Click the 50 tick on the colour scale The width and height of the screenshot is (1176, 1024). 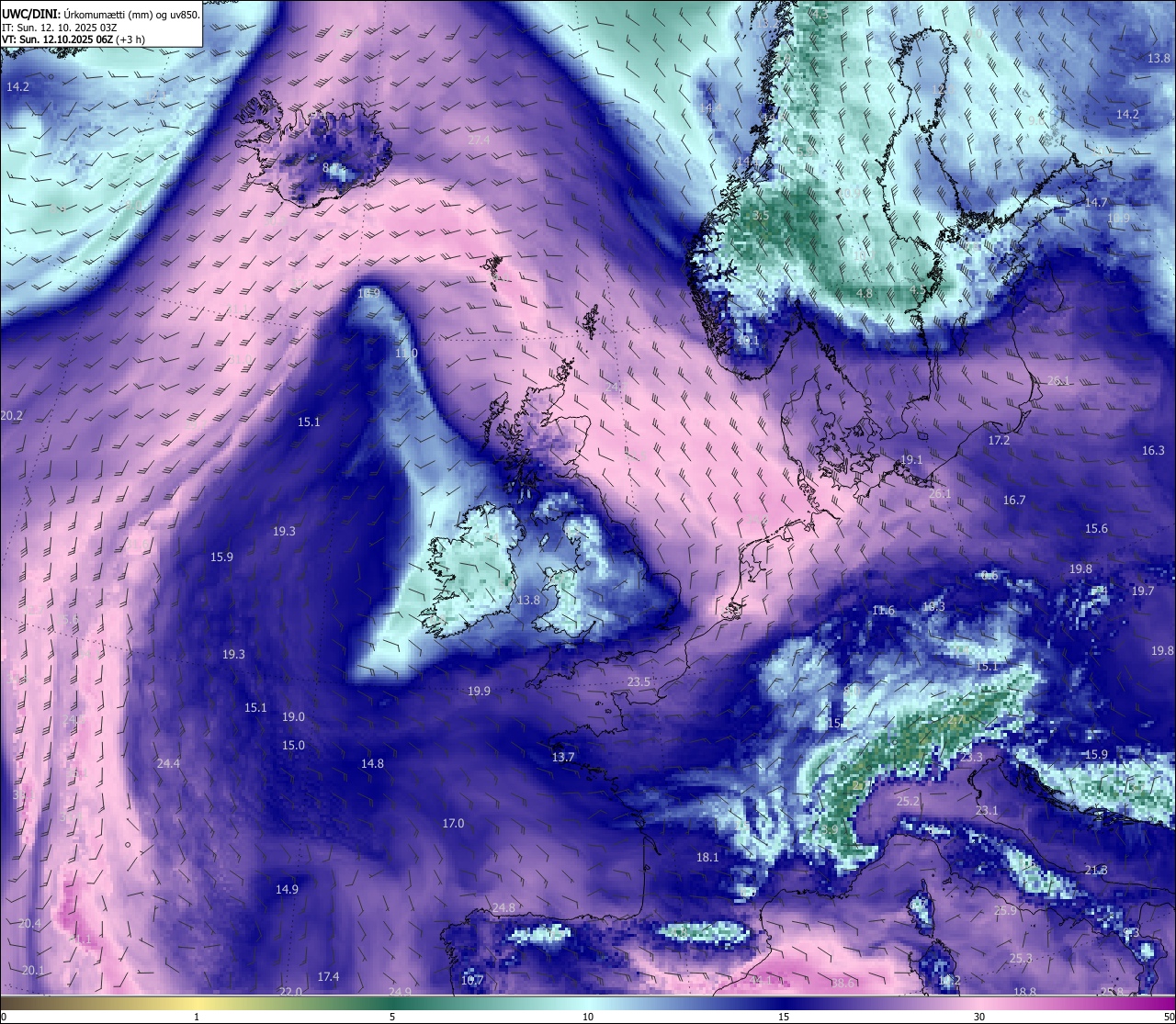pyautogui.click(x=1169, y=1017)
